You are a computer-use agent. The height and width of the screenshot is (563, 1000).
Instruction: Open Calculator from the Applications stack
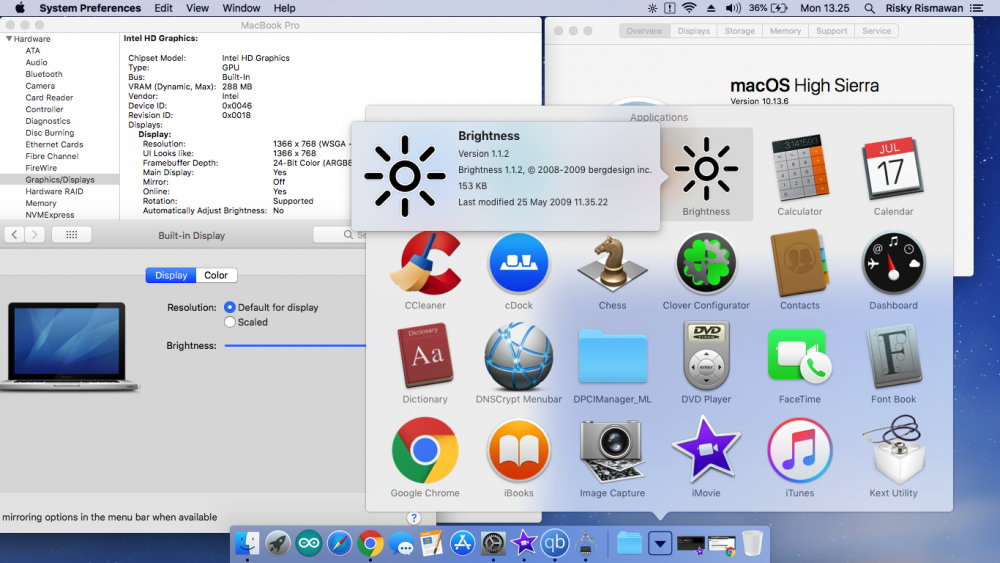pos(799,169)
